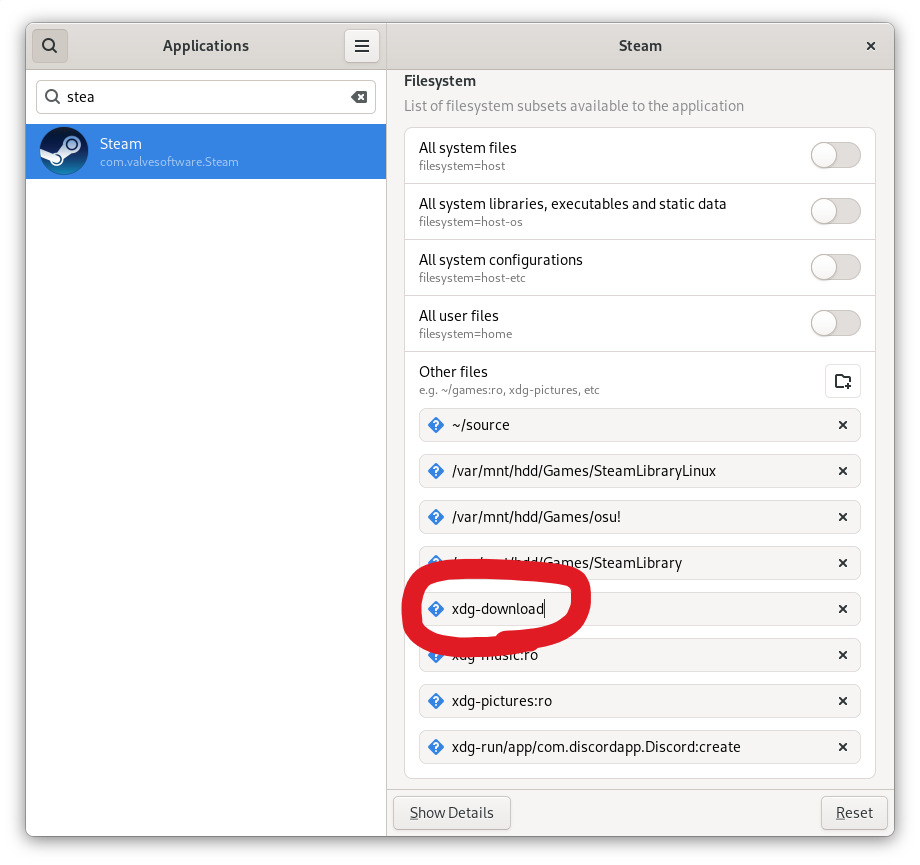Remove the Games/SteamLibrary path entry
Screen dimensions: 920x865
point(843,563)
